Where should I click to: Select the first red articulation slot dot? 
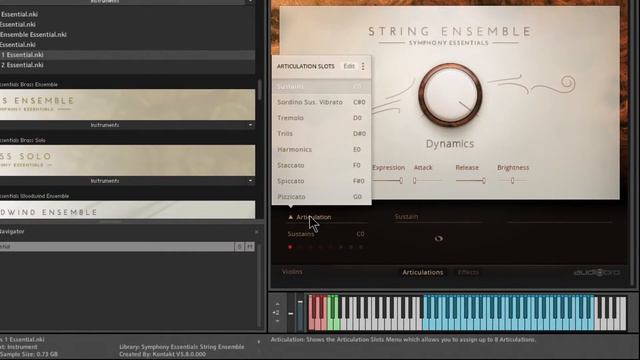tap(290, 247)
